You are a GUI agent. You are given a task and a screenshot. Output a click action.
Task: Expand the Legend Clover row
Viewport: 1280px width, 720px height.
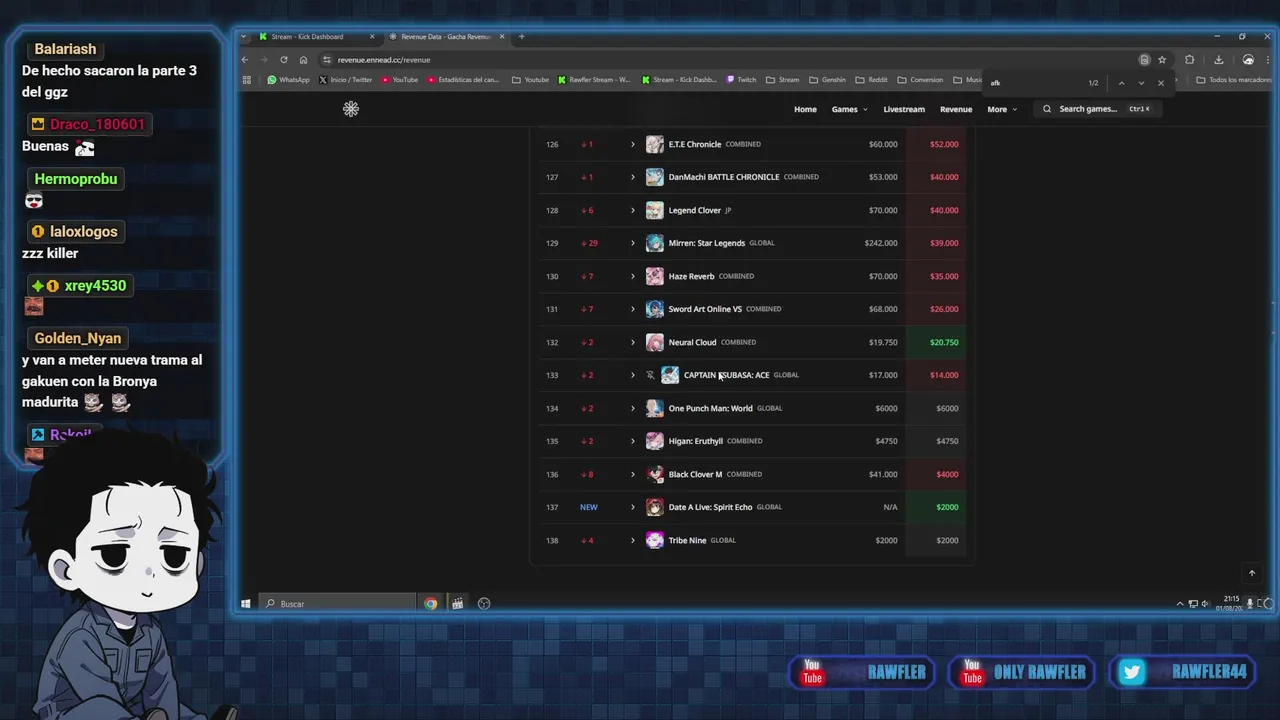(632, 210)
